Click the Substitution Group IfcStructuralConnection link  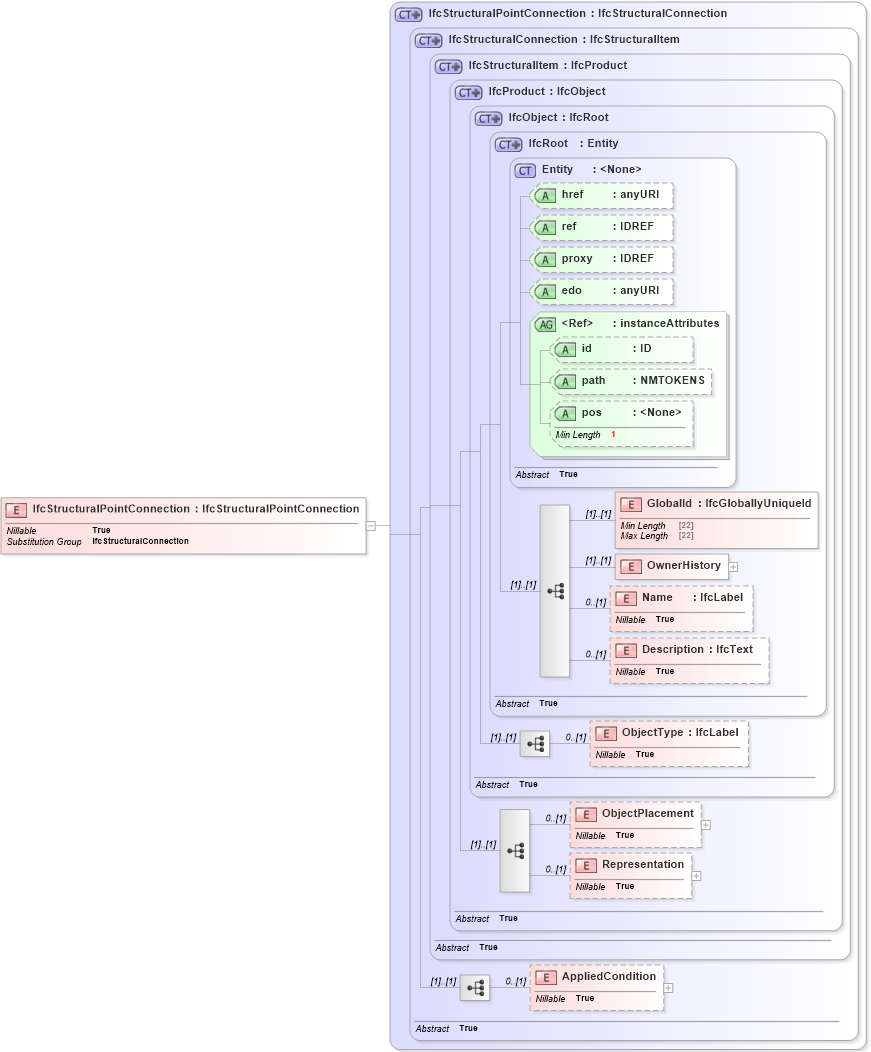pyautogui.click(x=136, y=541)
